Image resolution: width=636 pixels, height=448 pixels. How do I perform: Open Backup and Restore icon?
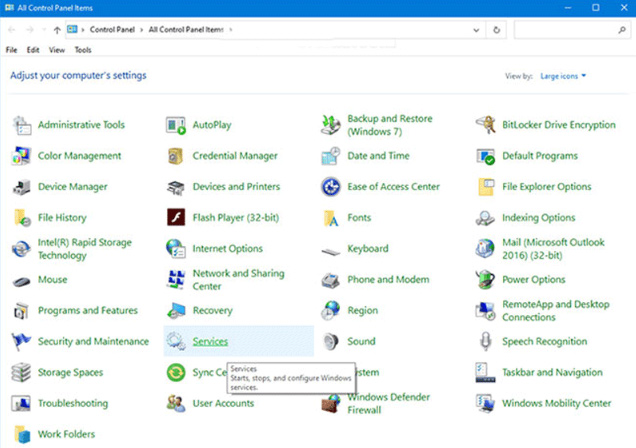point(331,125)
